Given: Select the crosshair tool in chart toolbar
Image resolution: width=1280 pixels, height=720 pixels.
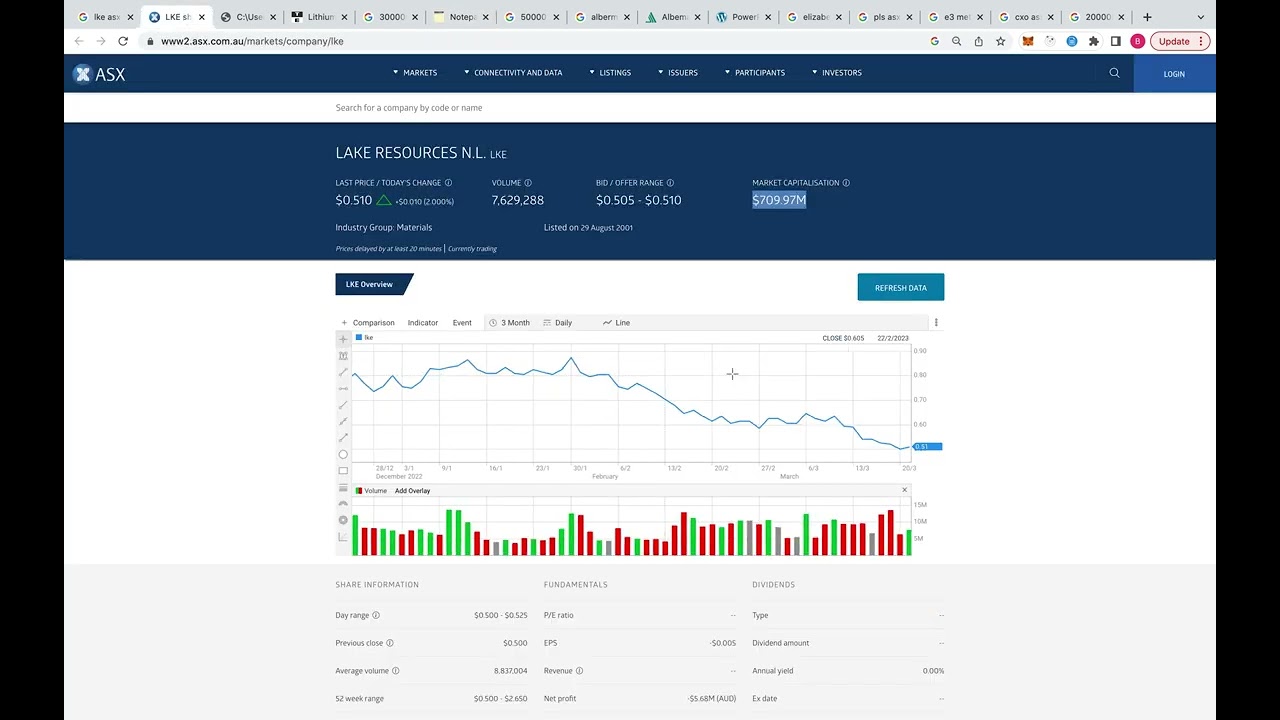Looking at the screenshot, I should pos(343,339).
